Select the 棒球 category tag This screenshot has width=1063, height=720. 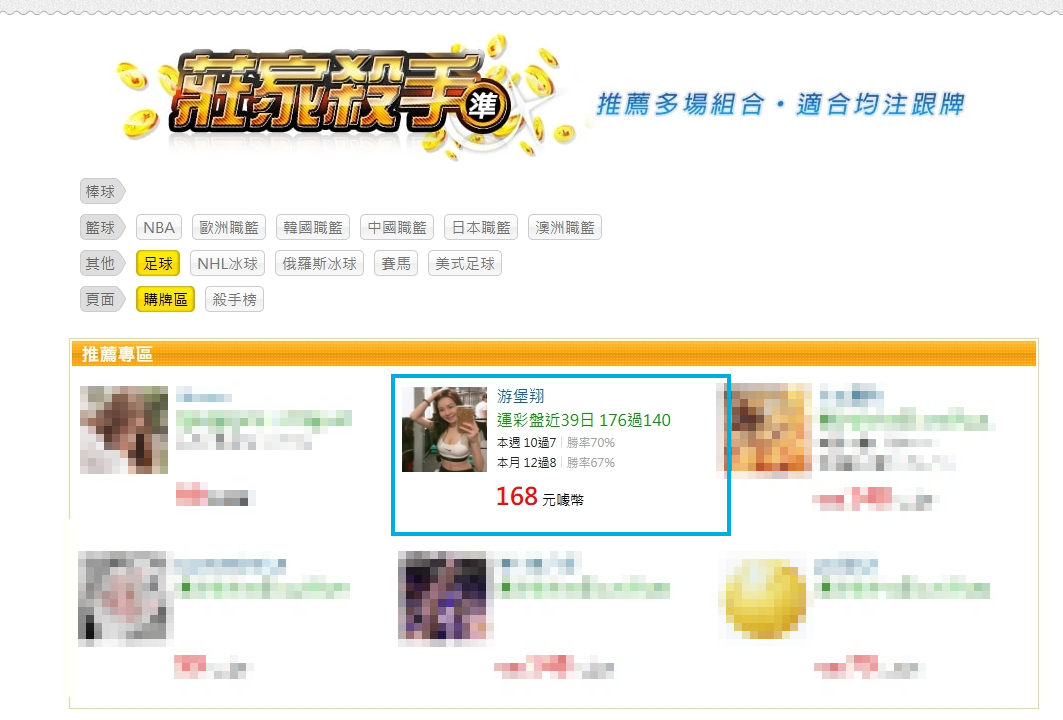coord(102,192)
